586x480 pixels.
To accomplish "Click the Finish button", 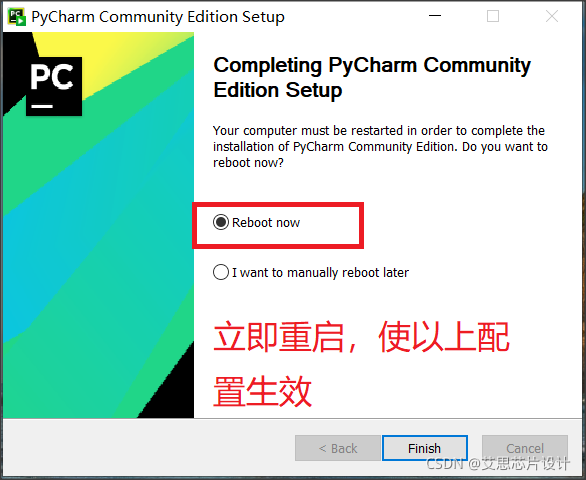I will tap(425, 448).
